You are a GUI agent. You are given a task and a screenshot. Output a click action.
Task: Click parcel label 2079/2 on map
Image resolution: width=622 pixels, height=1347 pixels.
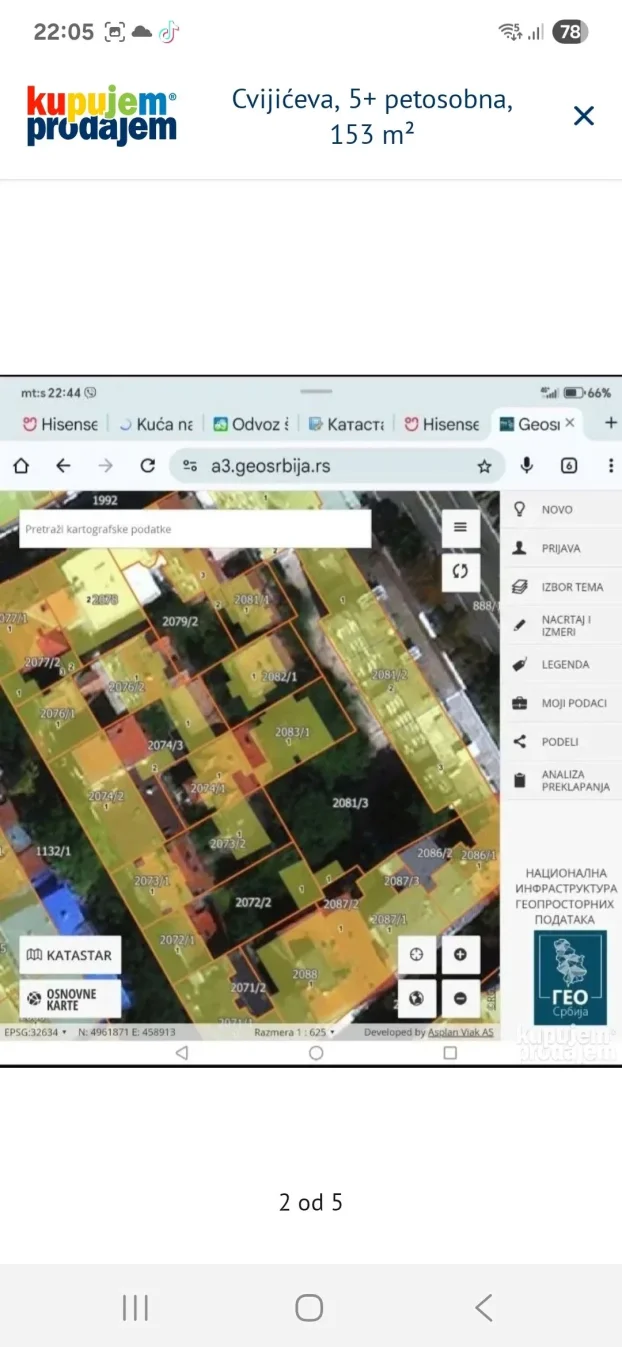point(180,621)
